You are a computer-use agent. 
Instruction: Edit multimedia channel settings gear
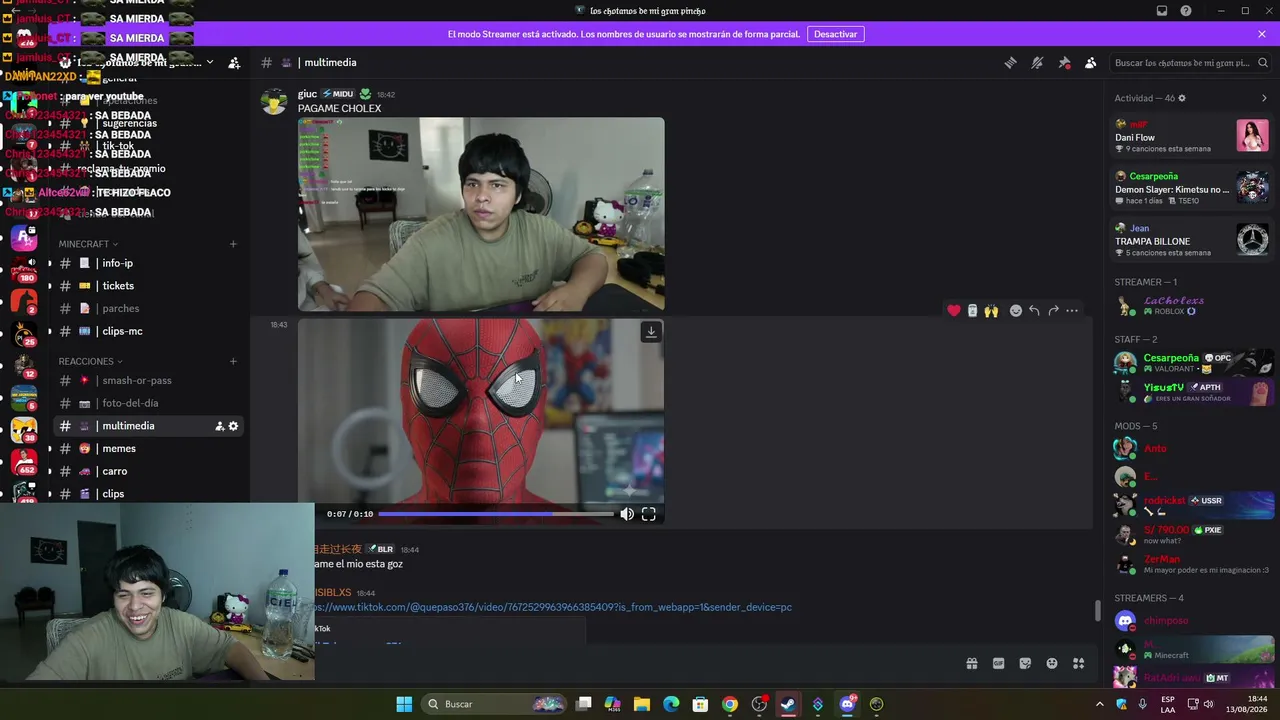[233, 426]
